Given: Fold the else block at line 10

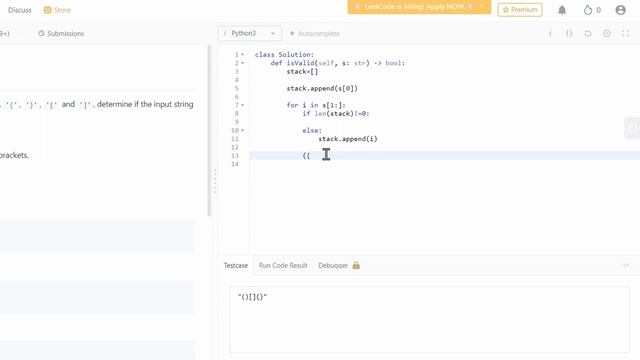Looking at the screenshot, I should click(242, 131).
